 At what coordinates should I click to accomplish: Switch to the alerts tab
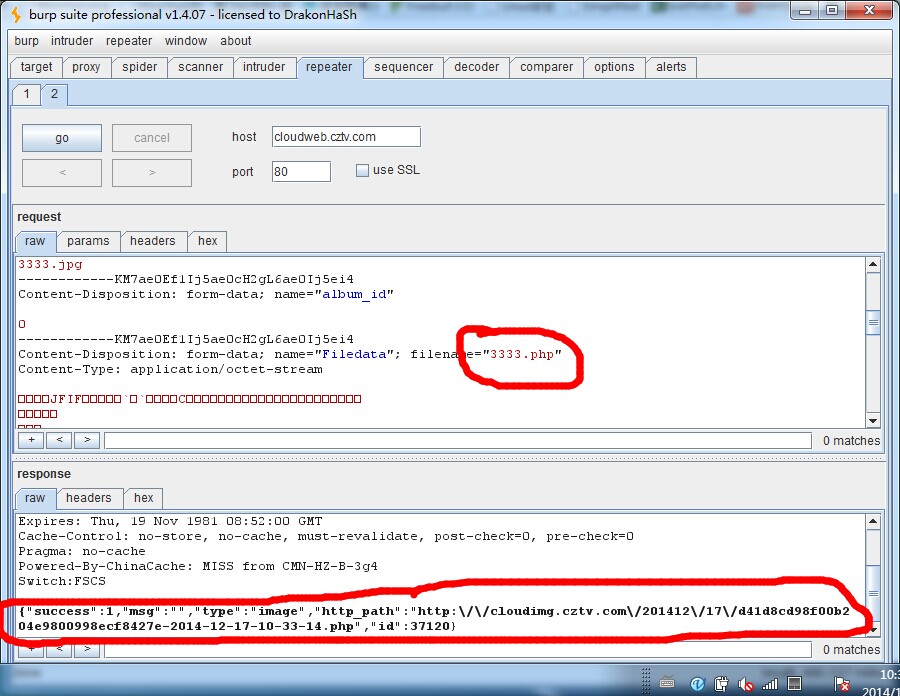(x=671, y=67)
